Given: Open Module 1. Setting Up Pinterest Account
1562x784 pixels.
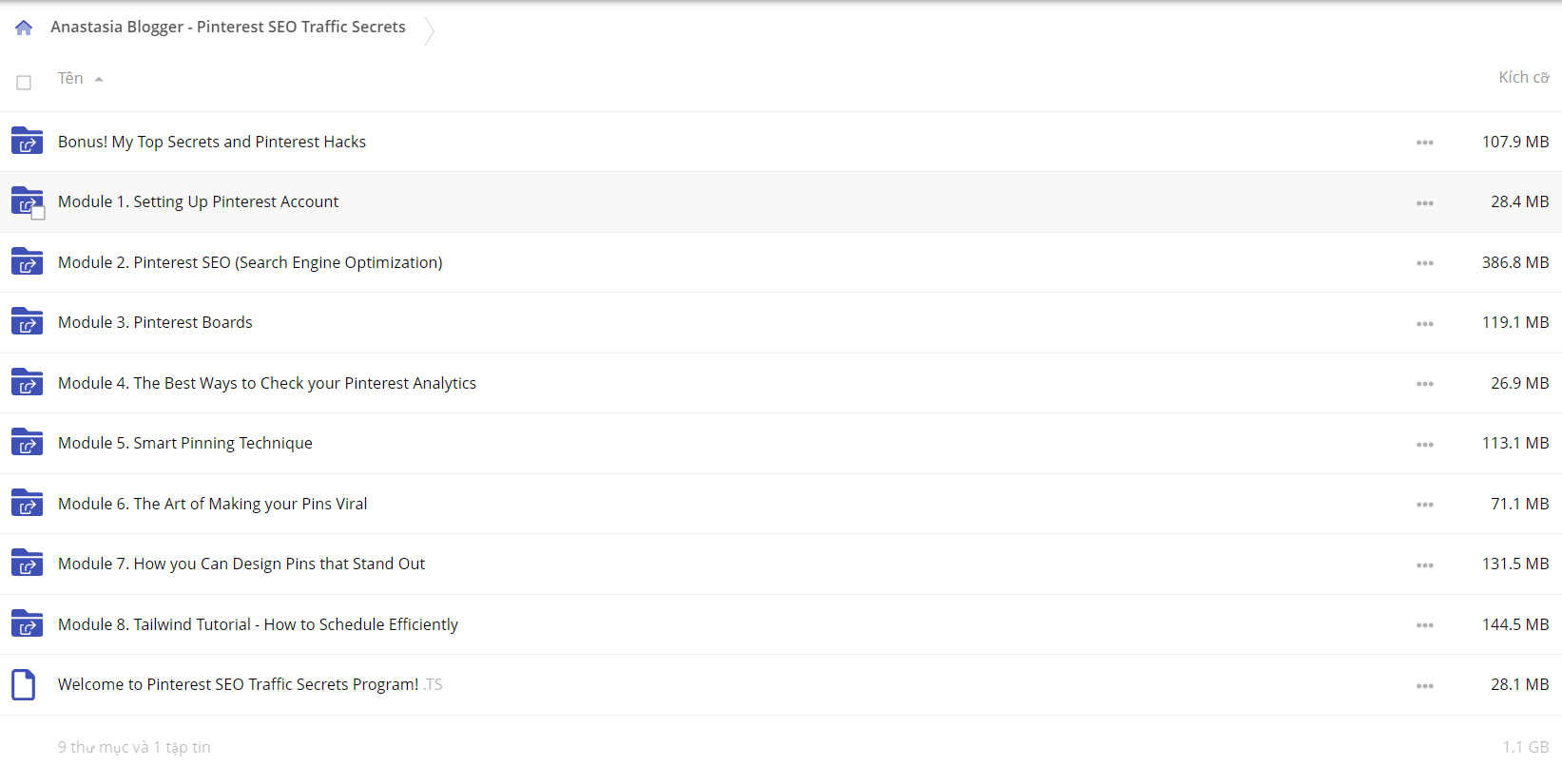Looking at the screenshot, I should [198, 201].
